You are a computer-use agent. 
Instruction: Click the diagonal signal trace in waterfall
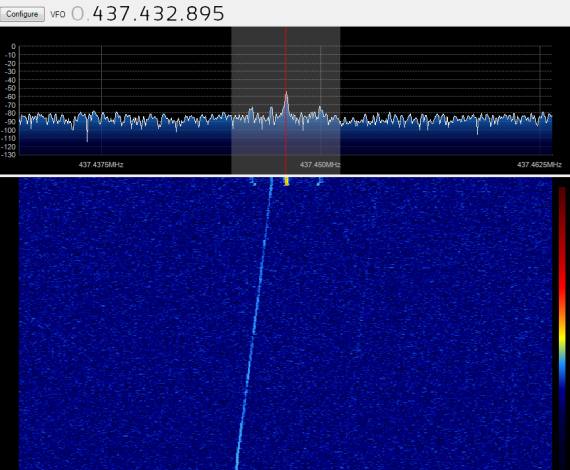pos(254,324)
